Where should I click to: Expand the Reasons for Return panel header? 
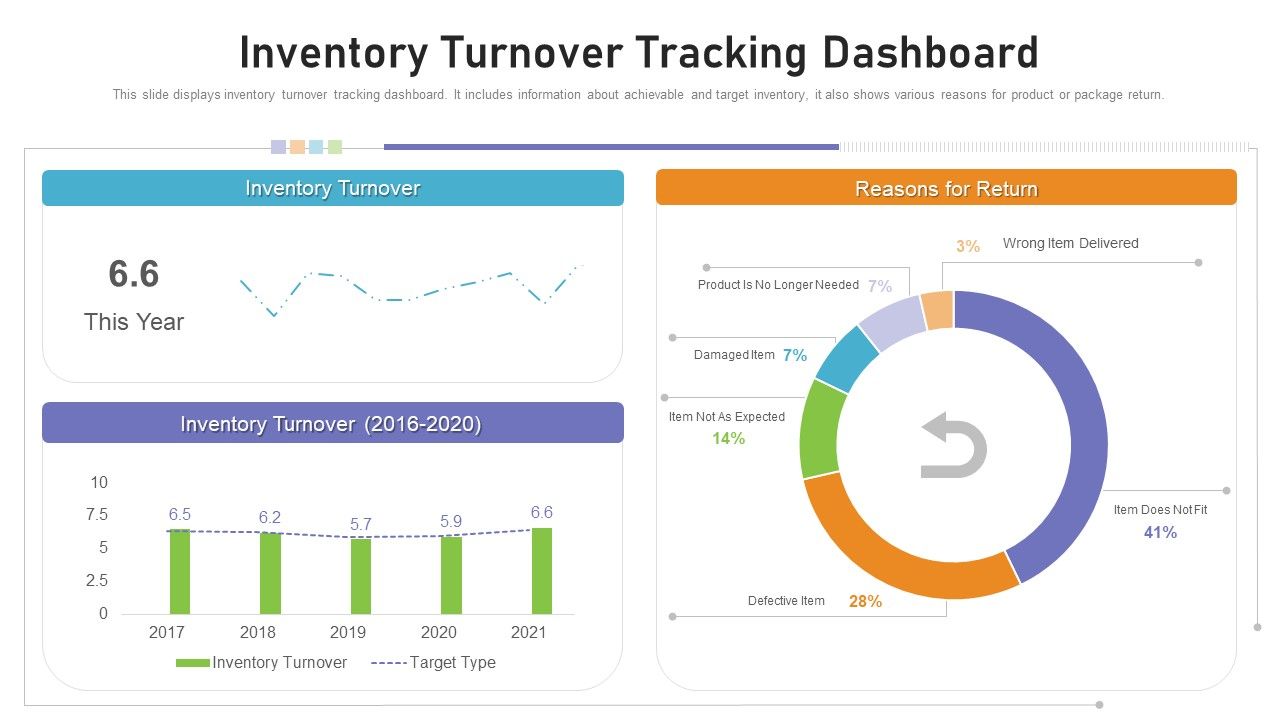click(946, 188)
